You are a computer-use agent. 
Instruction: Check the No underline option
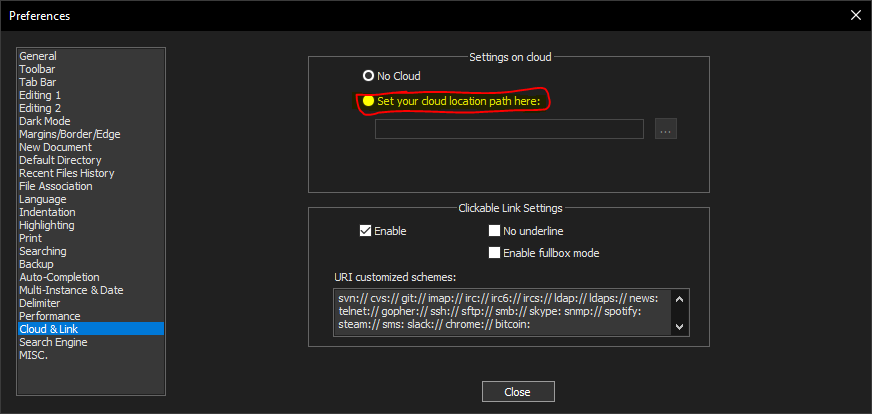(x=495, y=231)
